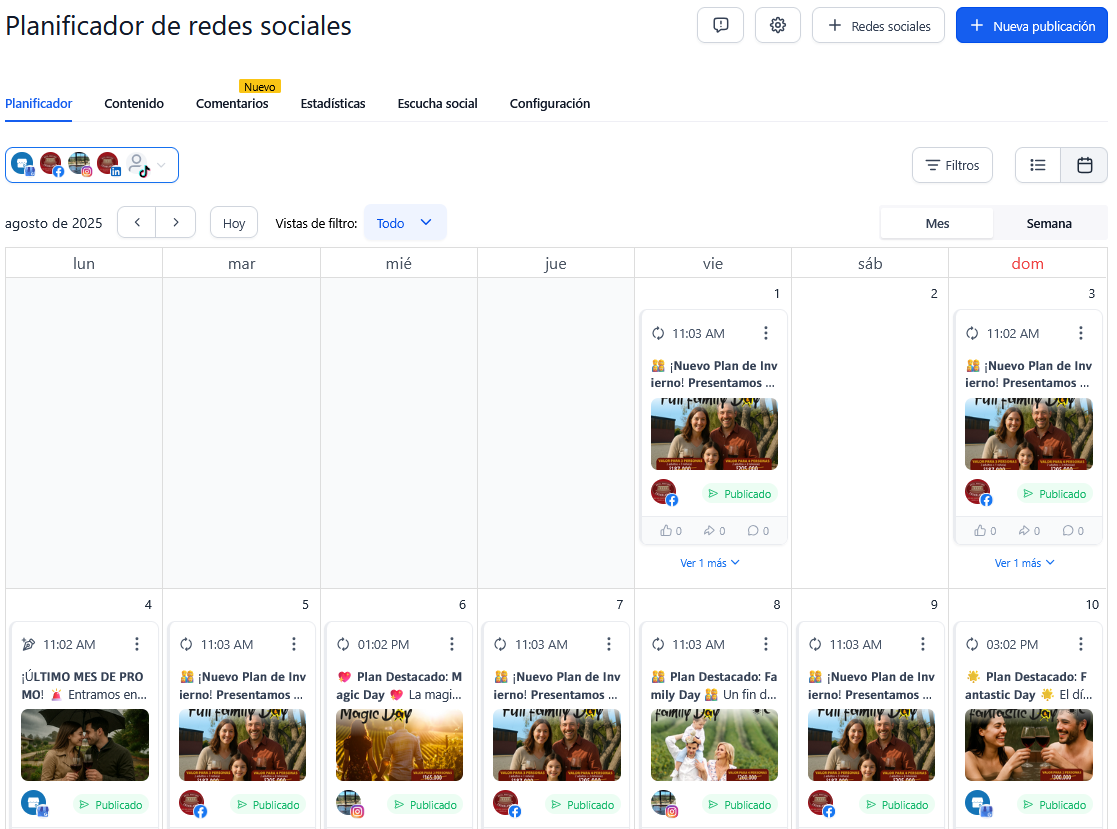This screenshot has height=829, width=1117.
Task: Switch to list view icon
Action: pyautogui.click(x=1038, y=165)
